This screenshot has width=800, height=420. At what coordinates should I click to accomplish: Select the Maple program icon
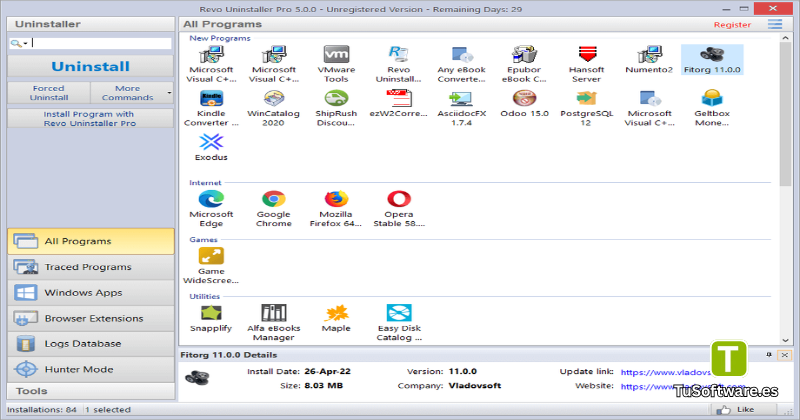[x=336, y=312]
